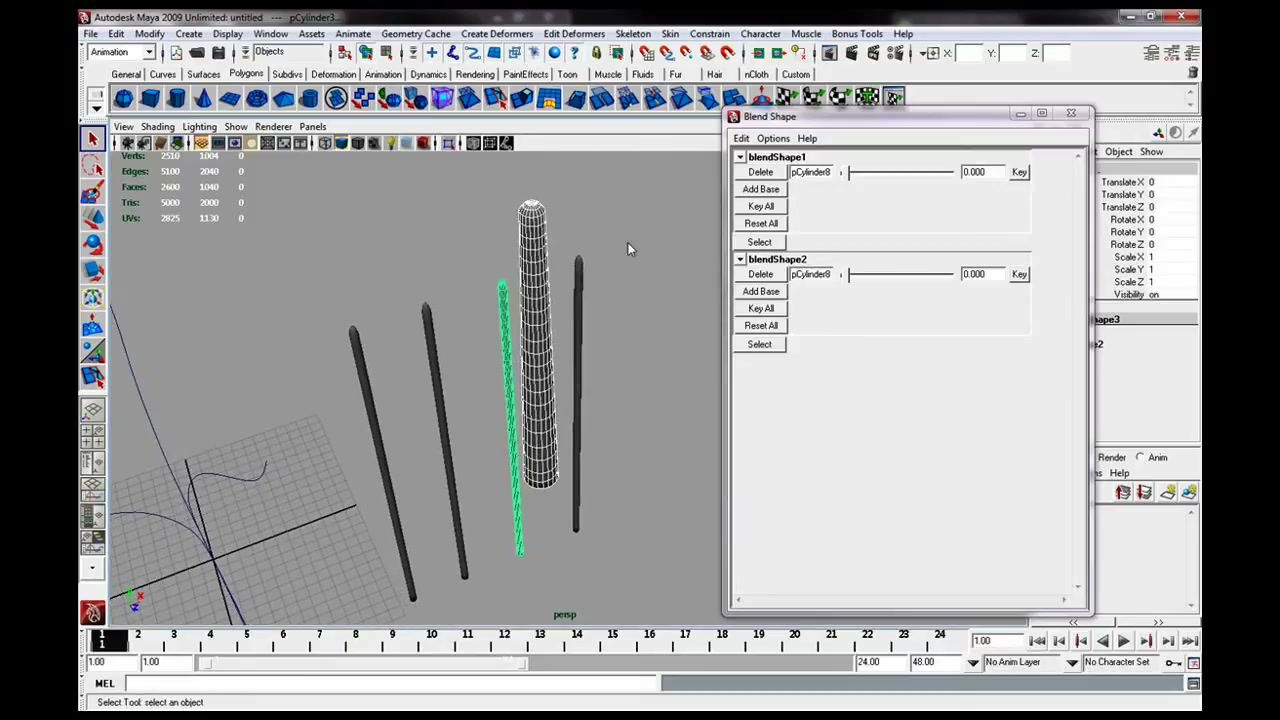
Task: Click the save scene icon
Action: tap(218, 53)
